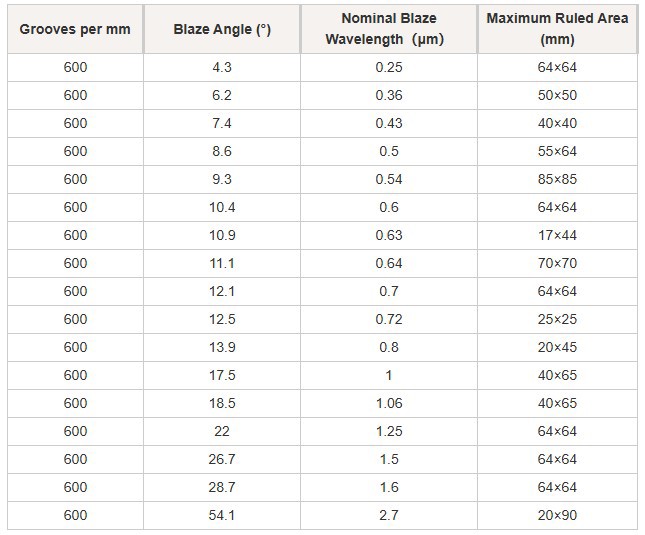The height and width of the screenshot is (535, 645).
Task: Select the blaze angle cell 11.1
Action: (222, 263)
